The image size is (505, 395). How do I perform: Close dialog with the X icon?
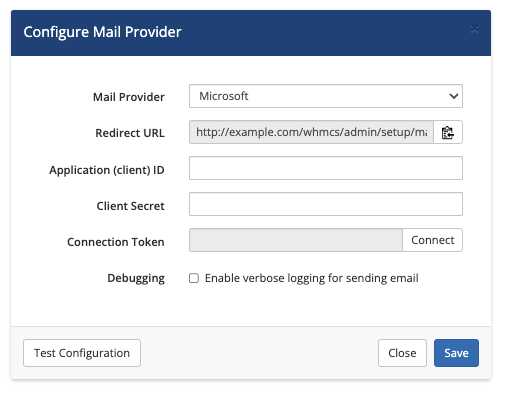[x=474, y=29]
